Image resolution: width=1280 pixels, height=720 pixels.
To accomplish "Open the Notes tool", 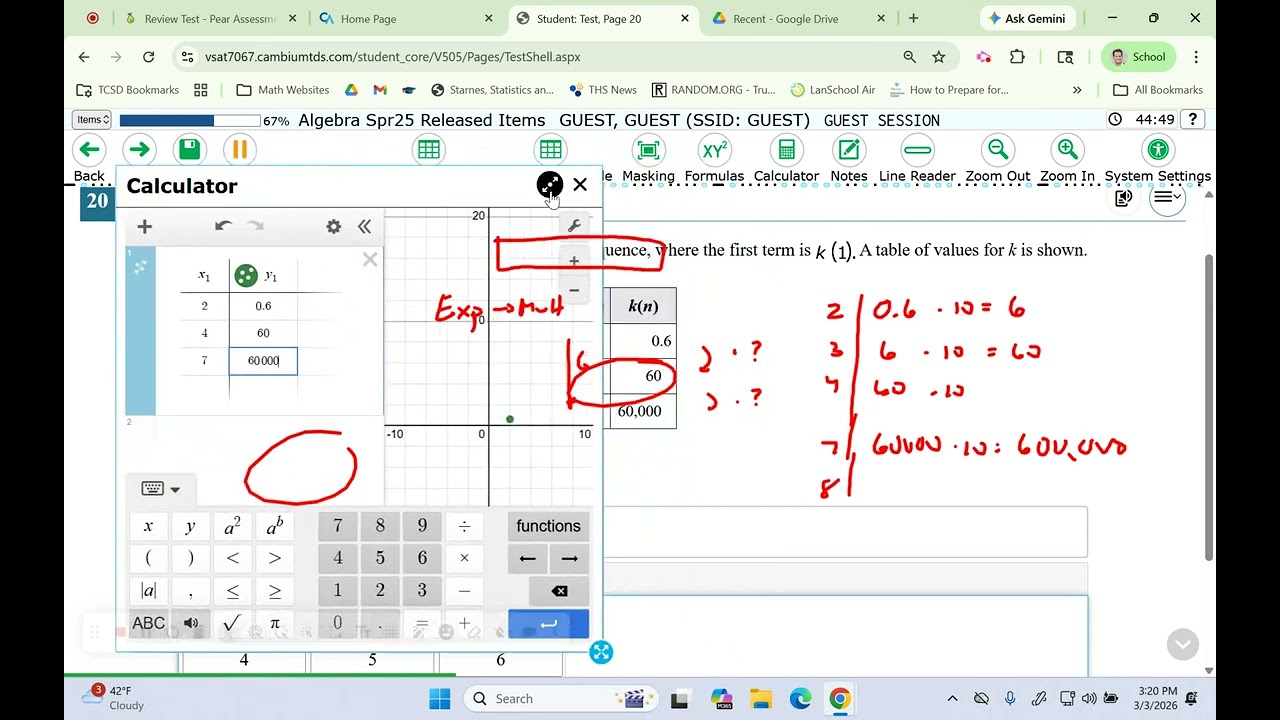I will 849,158.
